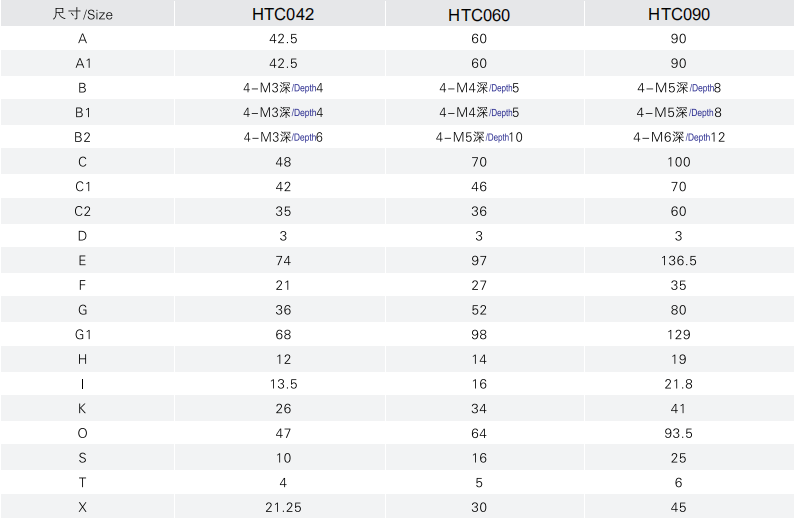Select the 4-M3 Depth6 cell
Screen dimensions: 795x518
click(283, 137)
